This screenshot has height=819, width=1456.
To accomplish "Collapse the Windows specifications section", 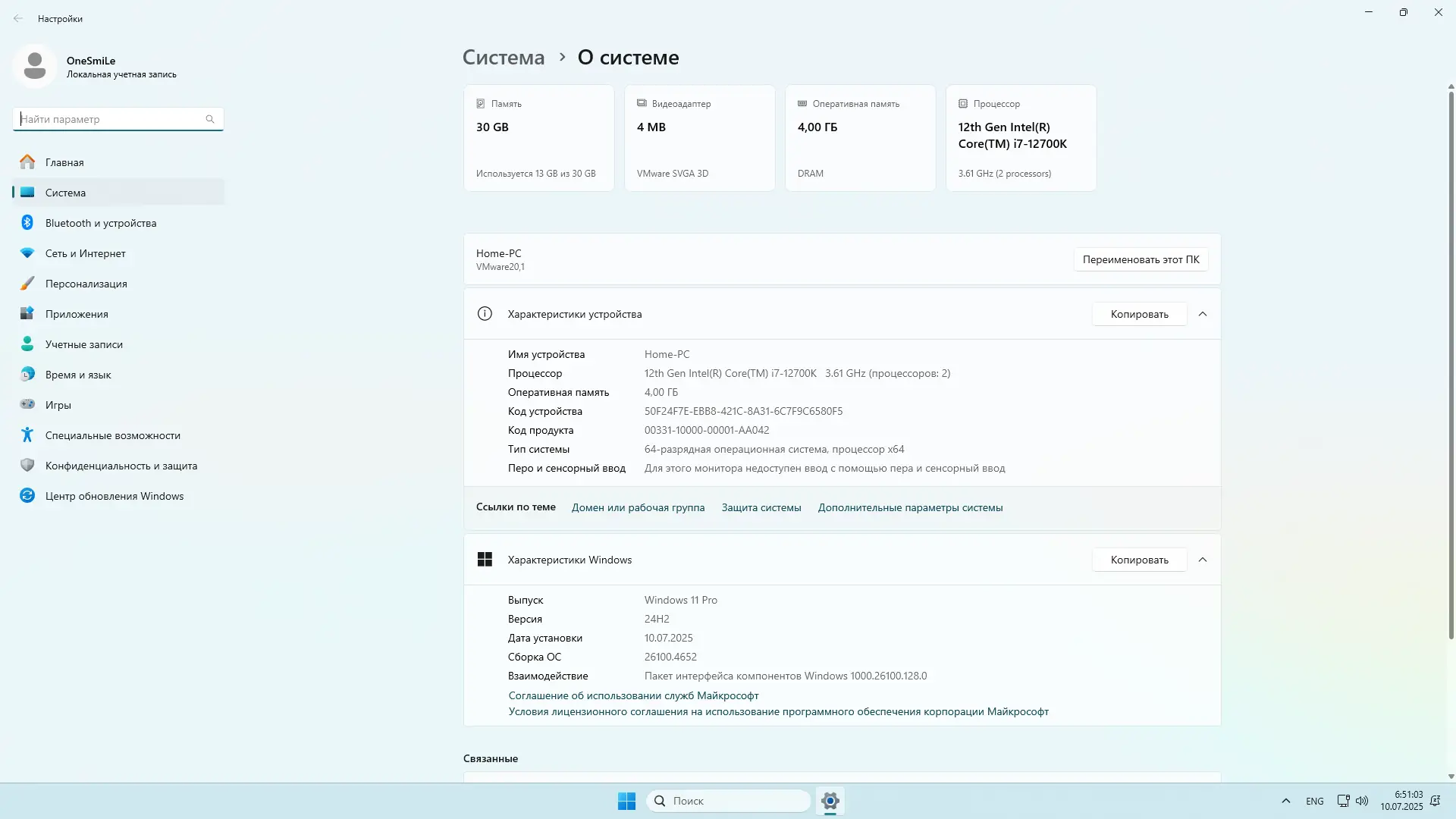I will coord(1203,560).
